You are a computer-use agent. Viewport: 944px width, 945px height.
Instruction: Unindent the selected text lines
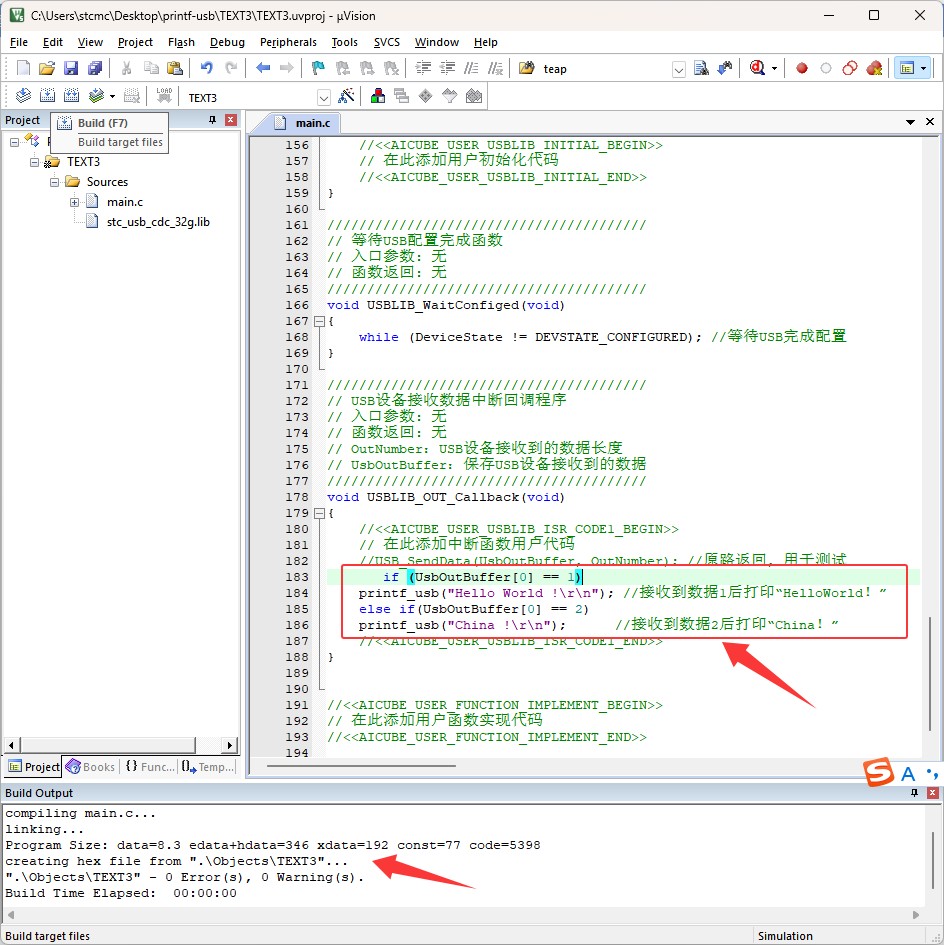click(447, 68)
